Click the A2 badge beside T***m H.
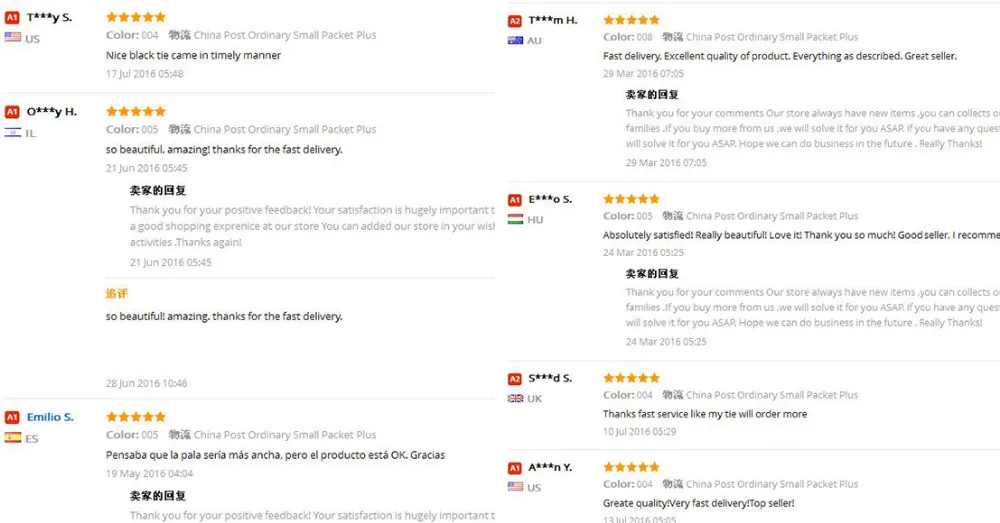The height and width of the screenshot is (523, 1000). point(515,21)
